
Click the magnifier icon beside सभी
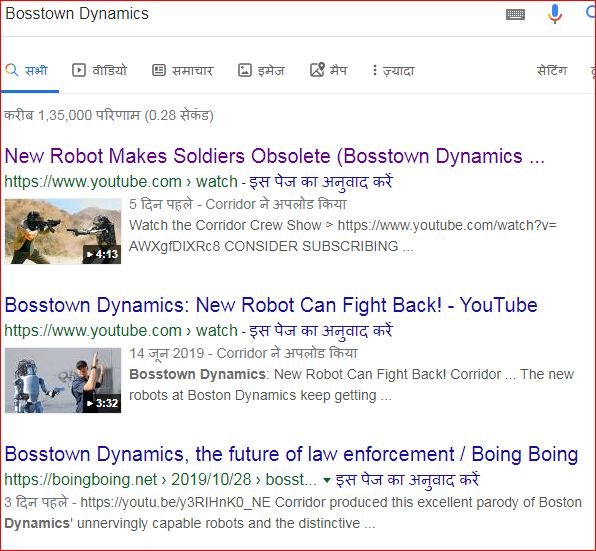click(x=12, y=70)
